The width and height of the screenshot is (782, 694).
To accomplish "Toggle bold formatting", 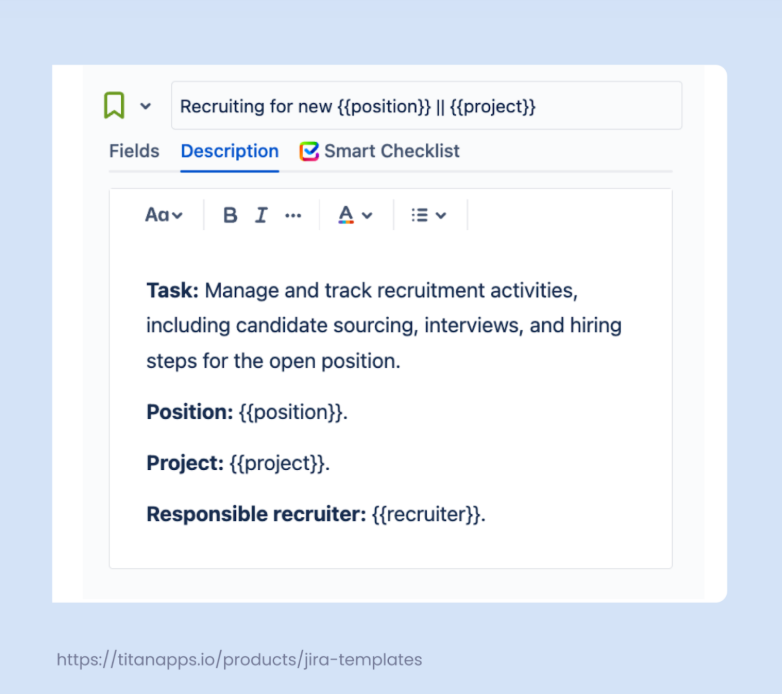I will click(x=230, y=215).
